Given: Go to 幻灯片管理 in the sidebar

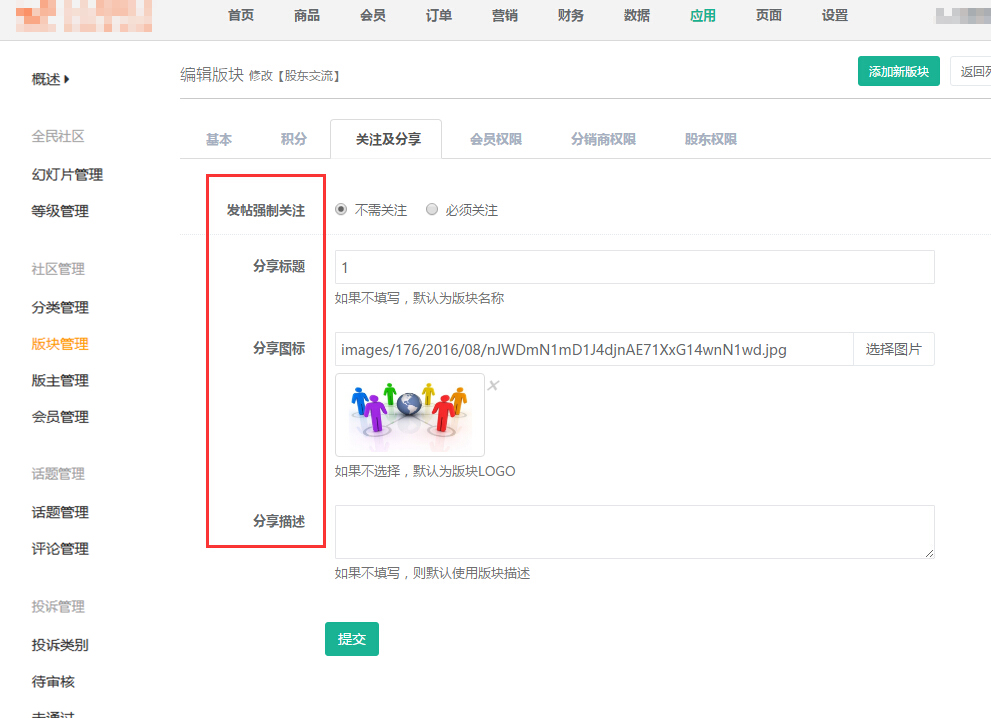Looking at the screenshot, I should pyautogui.click(x=67, y=175).
